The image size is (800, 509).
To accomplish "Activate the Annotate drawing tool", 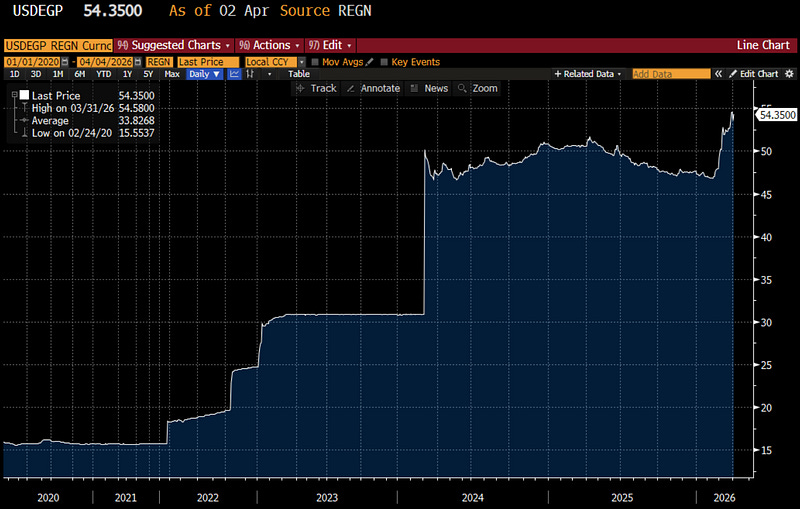I will 374,88.
